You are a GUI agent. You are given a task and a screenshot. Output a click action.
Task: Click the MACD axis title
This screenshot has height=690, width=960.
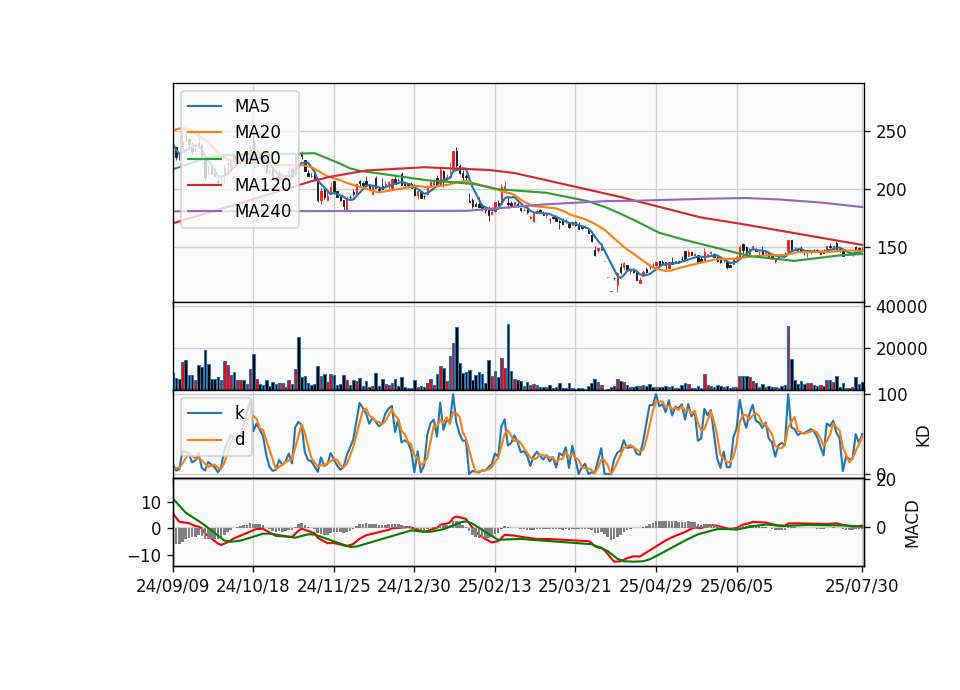coord(912,524)
